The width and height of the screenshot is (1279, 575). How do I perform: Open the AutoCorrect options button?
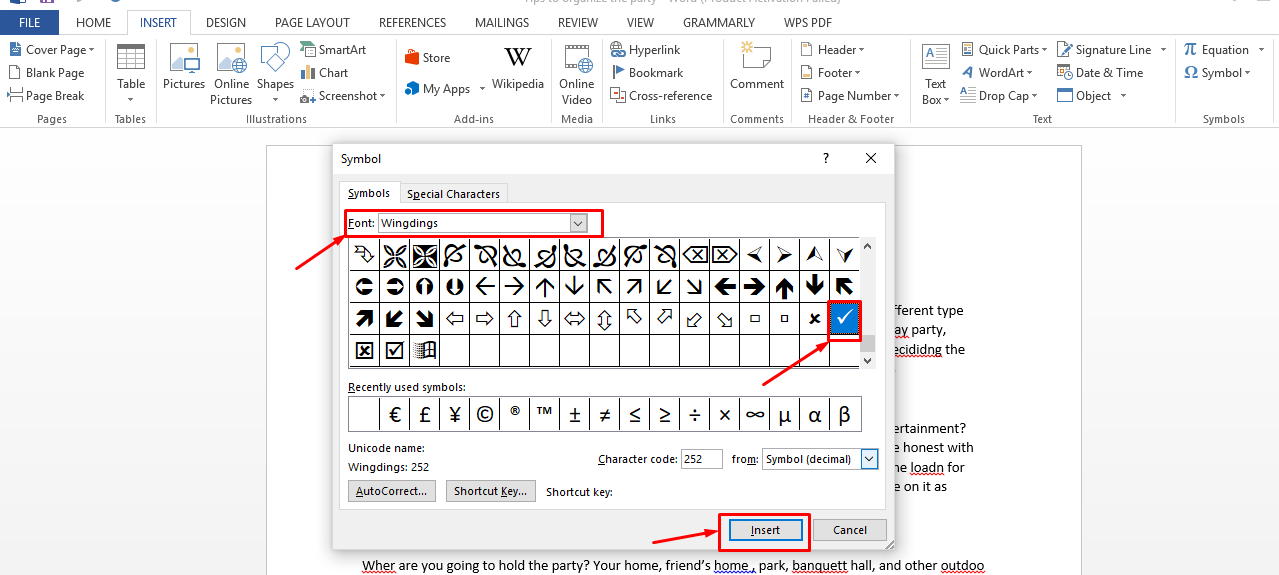[x=392, y=491]
